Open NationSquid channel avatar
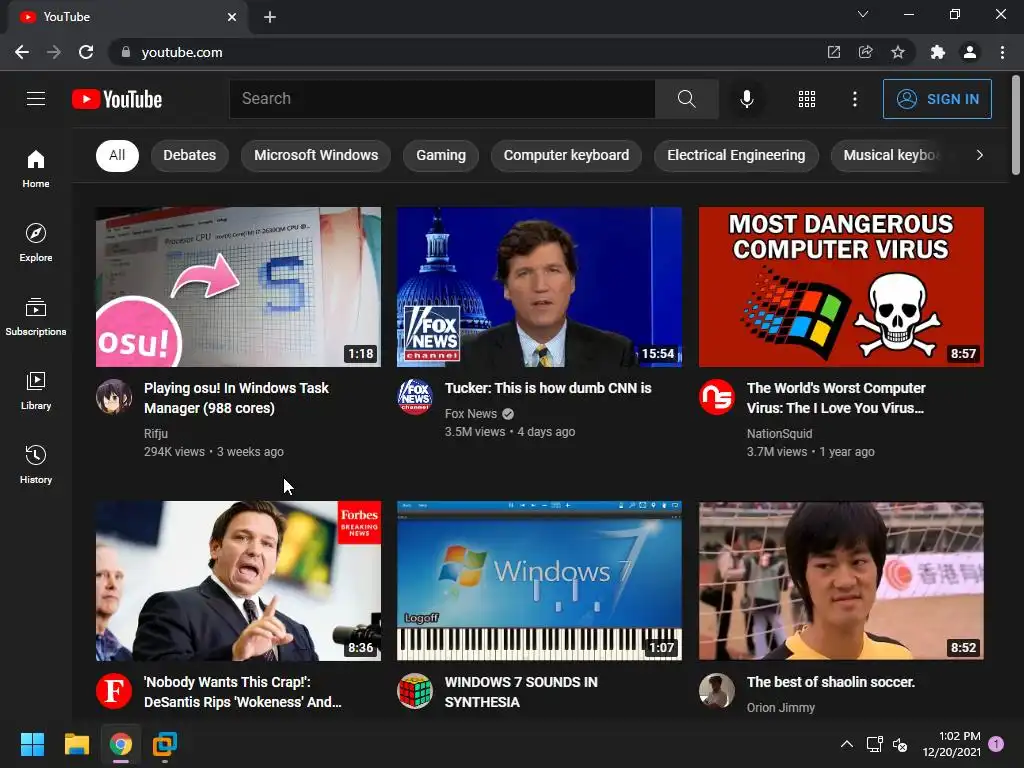Screen dimensions: 1024x768 coord(716,396)
